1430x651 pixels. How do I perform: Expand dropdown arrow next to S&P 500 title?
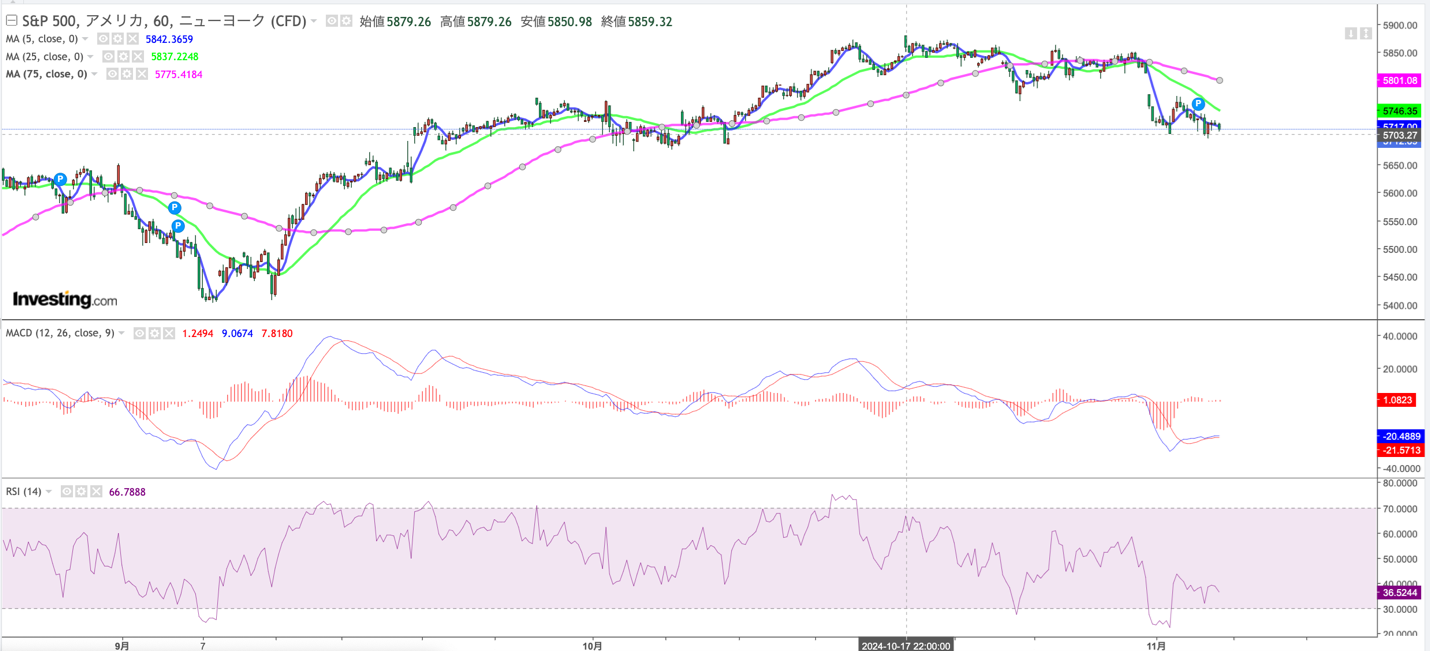313,21
